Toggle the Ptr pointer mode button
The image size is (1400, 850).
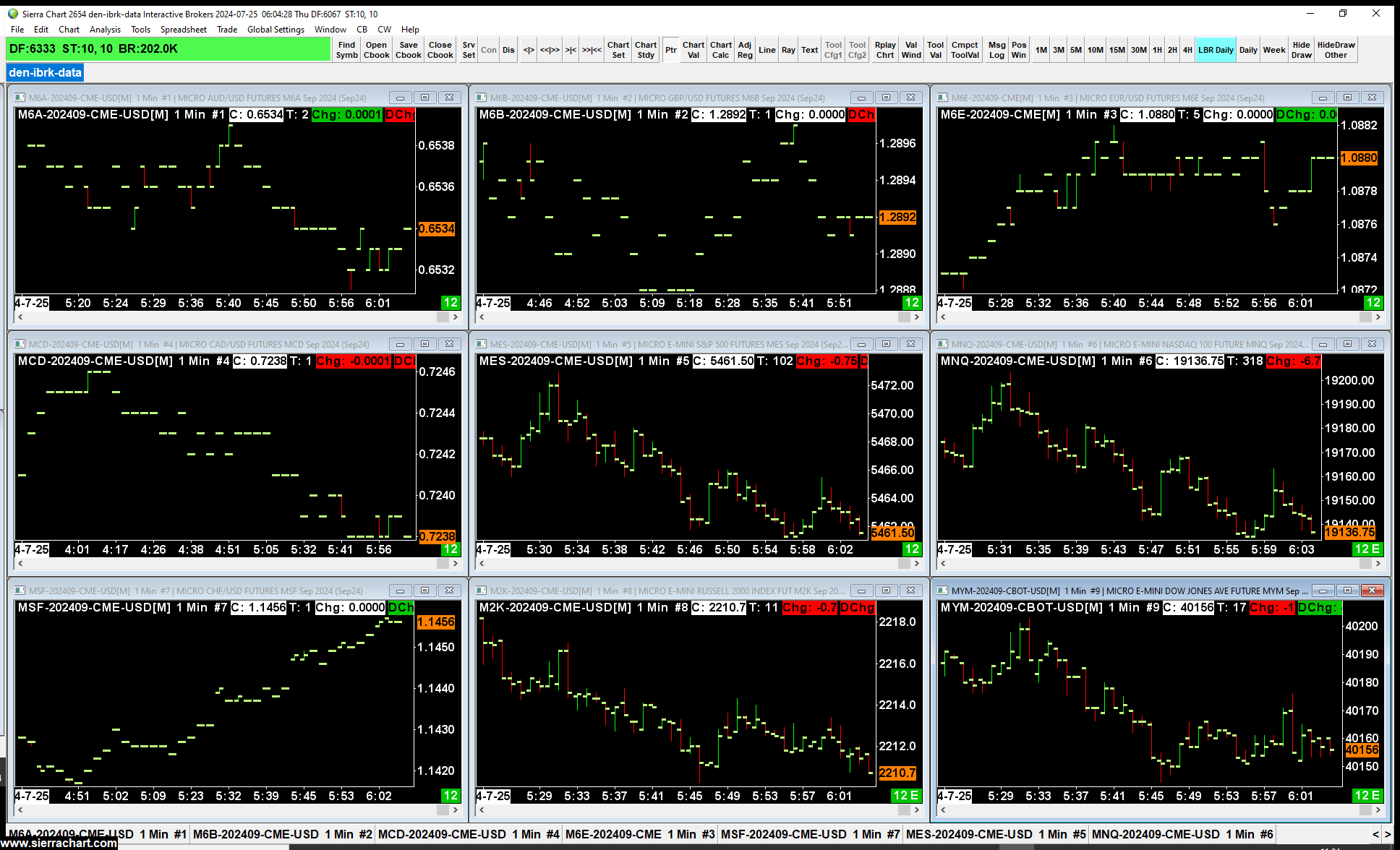pos(671,50)
